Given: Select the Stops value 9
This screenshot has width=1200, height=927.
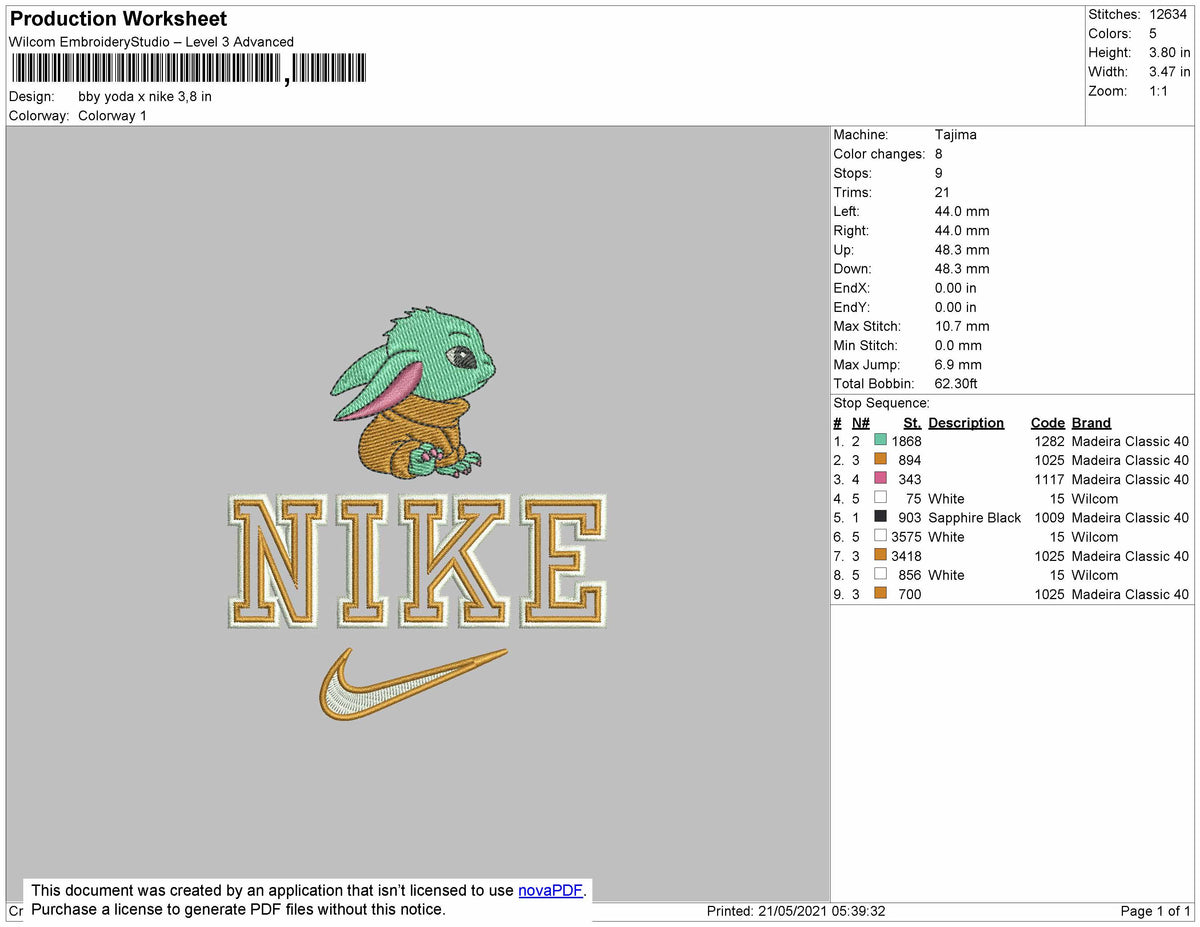Looking at the screenshot, I should (x=939, y=173).
